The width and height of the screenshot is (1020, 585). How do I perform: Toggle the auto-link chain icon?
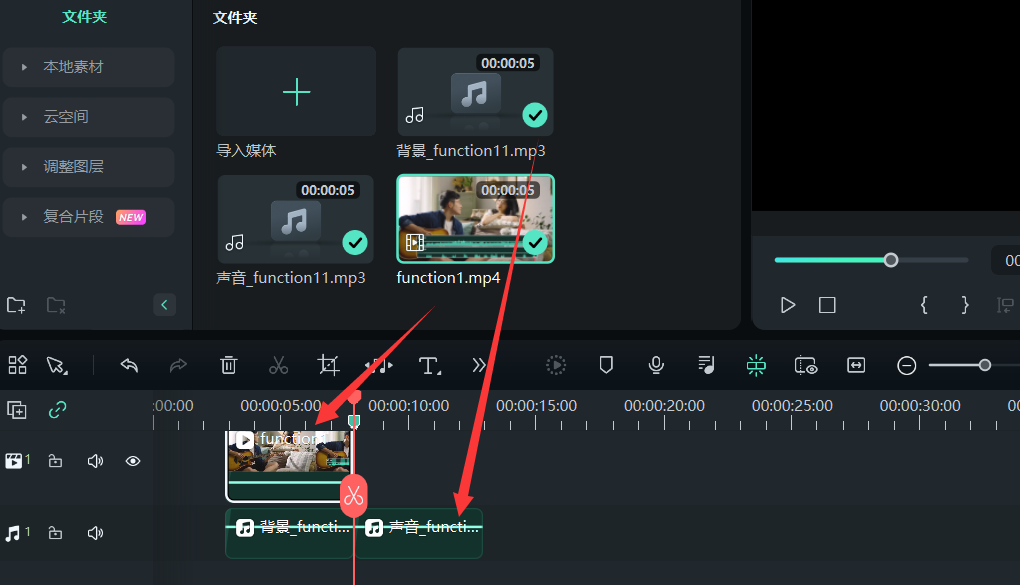click(x=58, y=409)
